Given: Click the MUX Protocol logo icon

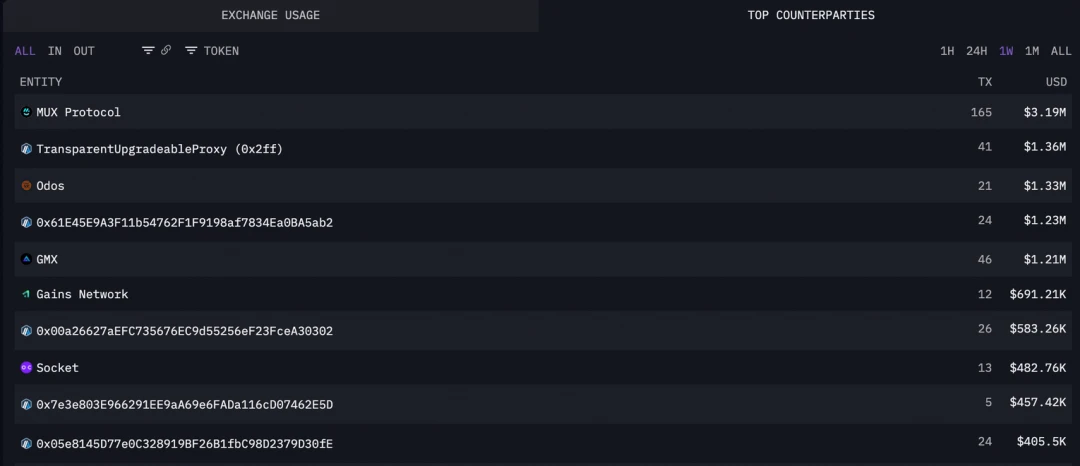Looking at the screenshot, I should [26, 112].
